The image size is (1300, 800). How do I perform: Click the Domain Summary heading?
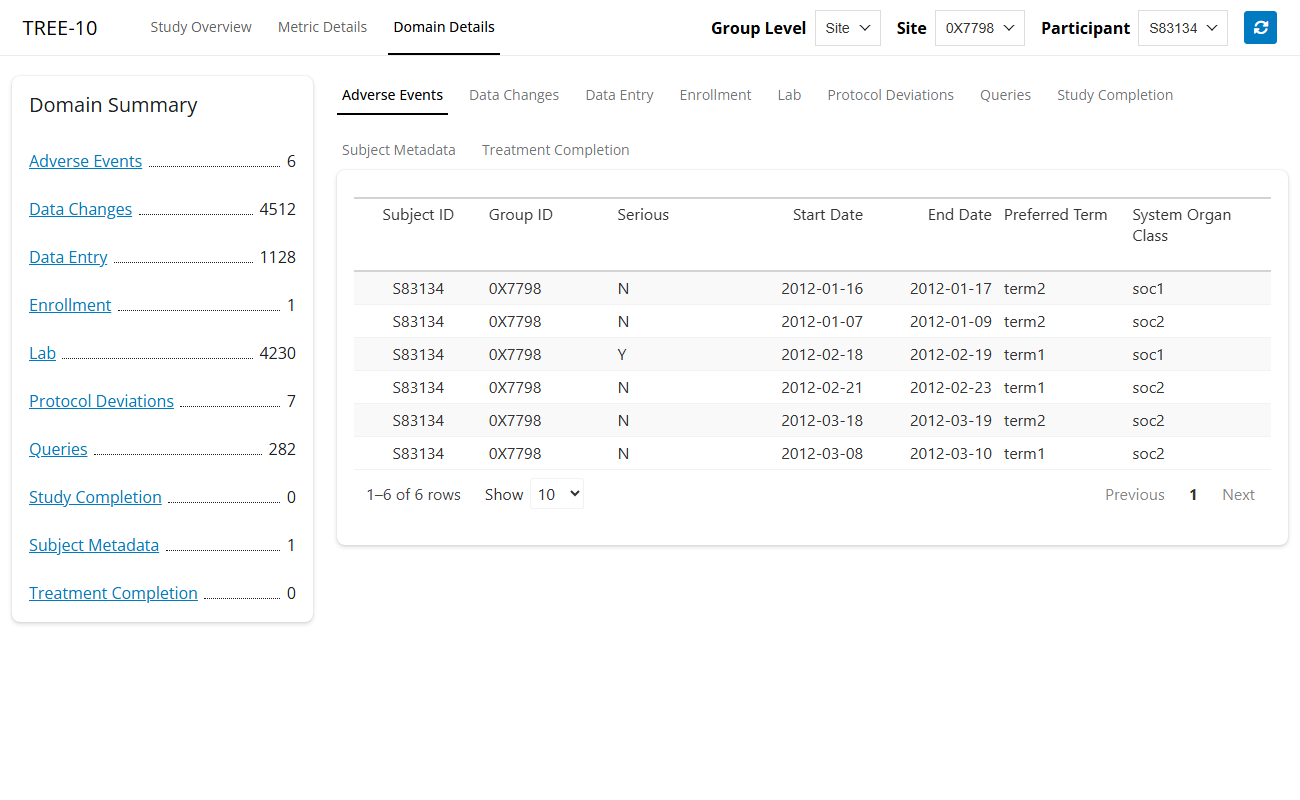(x=113, y=105)
